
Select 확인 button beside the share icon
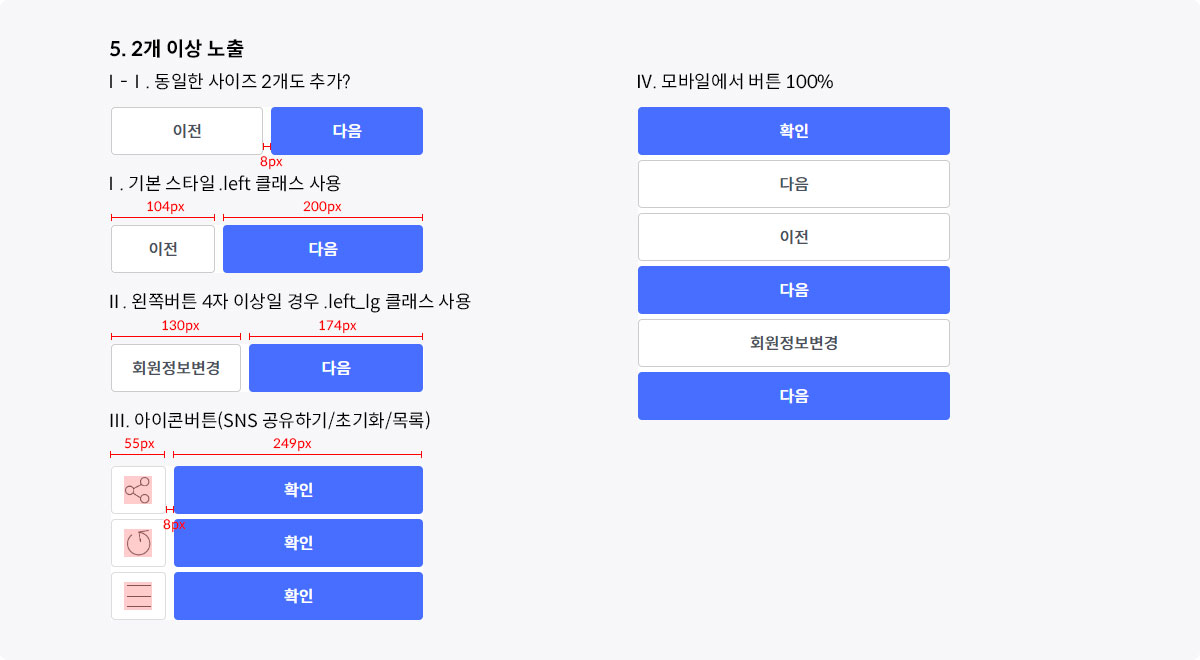pos(298,490)
